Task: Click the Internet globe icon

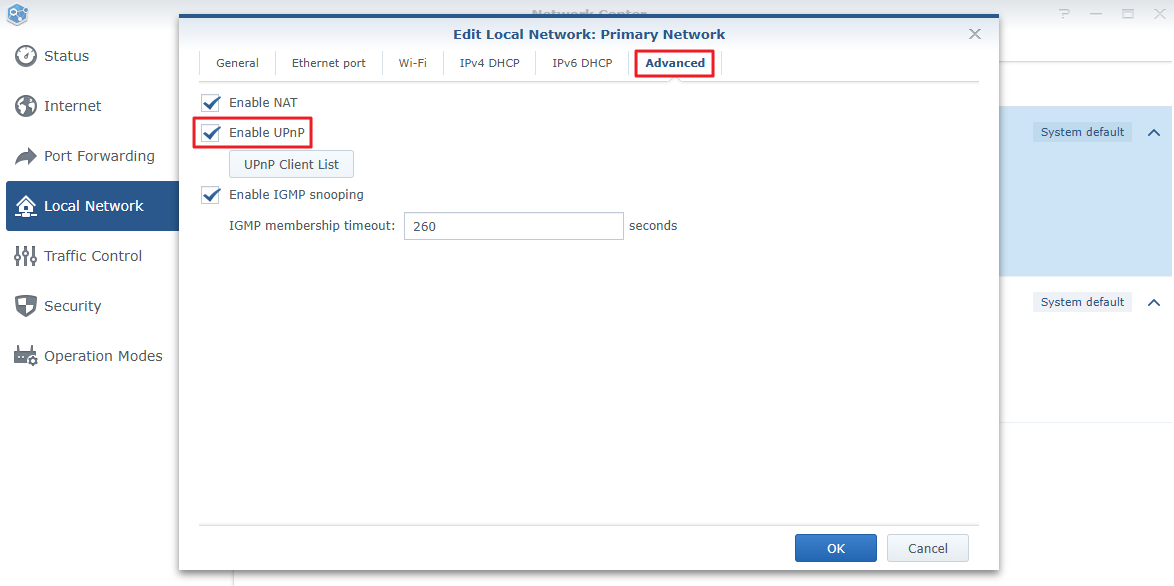Action: tap(26, 106)
